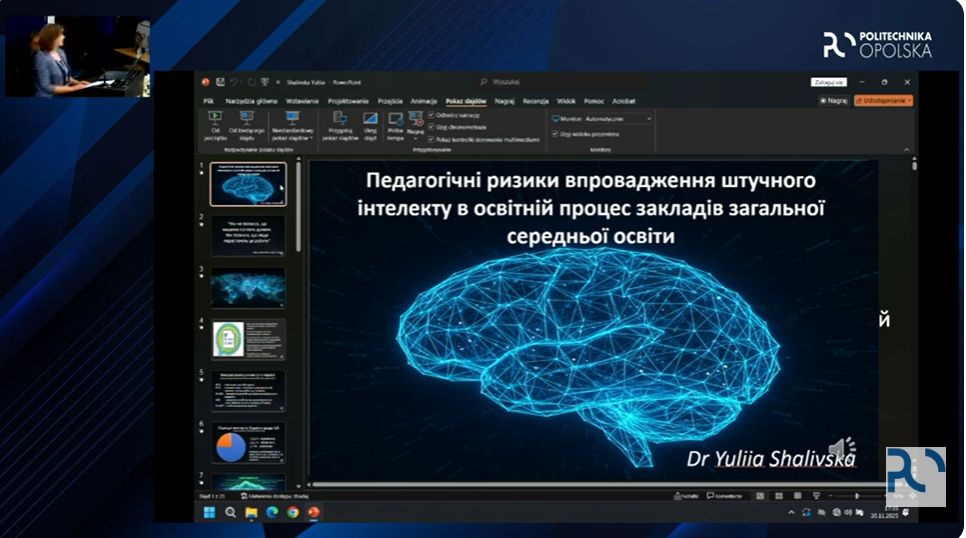Viewport: 966px width, 538px height.
Task: Select slide 4 thumbnail in slide panel
Action: (x=248, y=339)
